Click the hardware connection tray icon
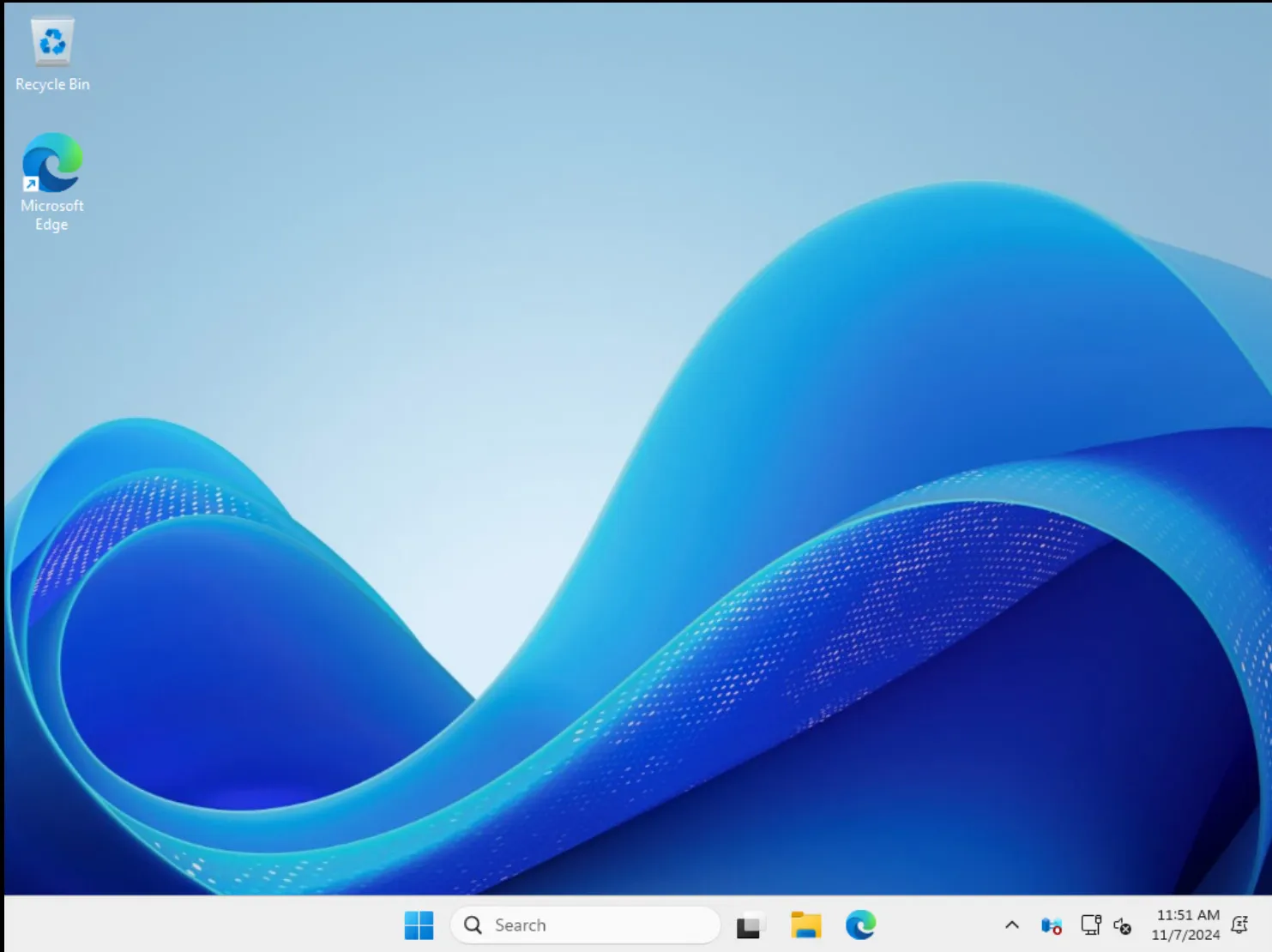The height and width of the screenshot is (952, 1272). click(1090, 925)
